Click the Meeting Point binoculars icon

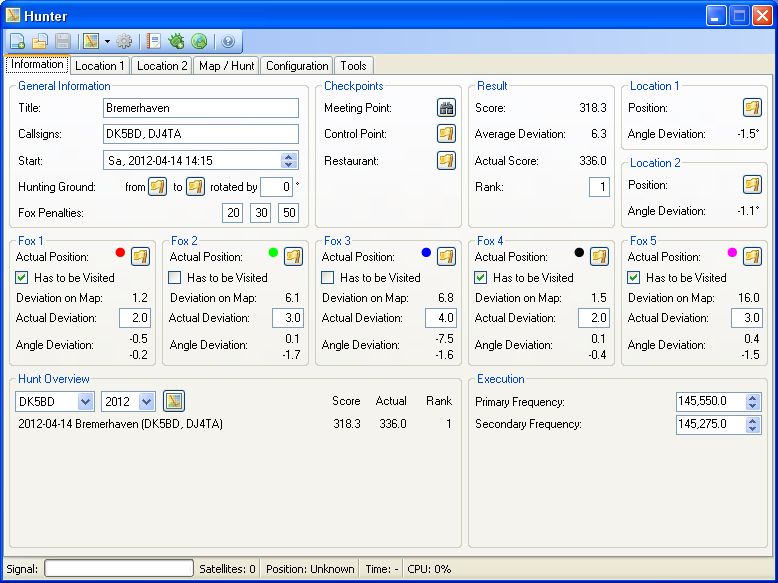tap(446, 108)
